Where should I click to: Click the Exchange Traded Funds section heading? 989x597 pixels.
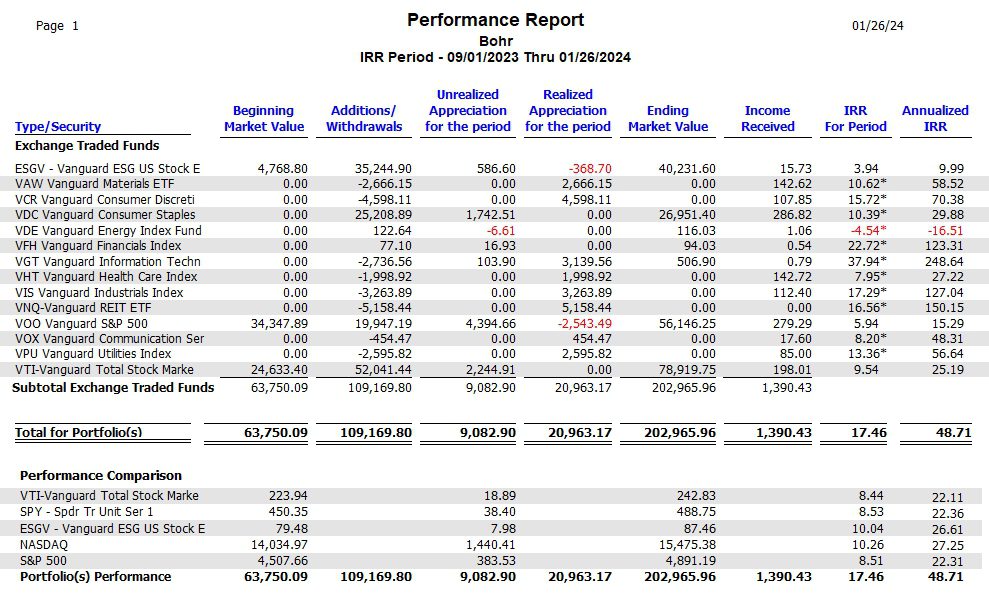[x=87, y=146]
